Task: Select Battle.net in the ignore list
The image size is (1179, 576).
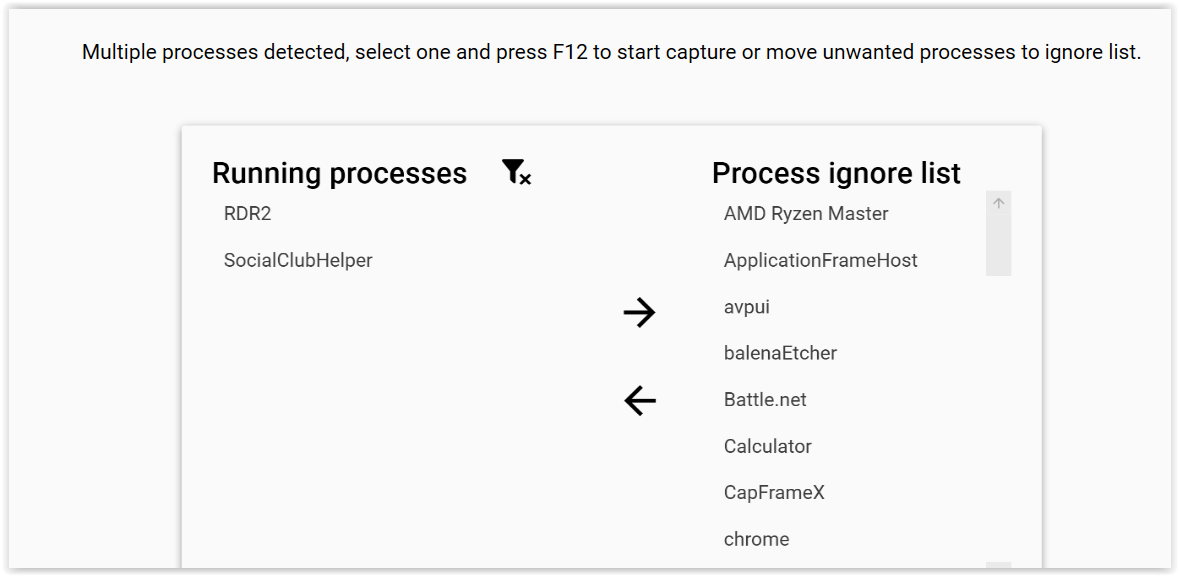Action: (765, 399)
